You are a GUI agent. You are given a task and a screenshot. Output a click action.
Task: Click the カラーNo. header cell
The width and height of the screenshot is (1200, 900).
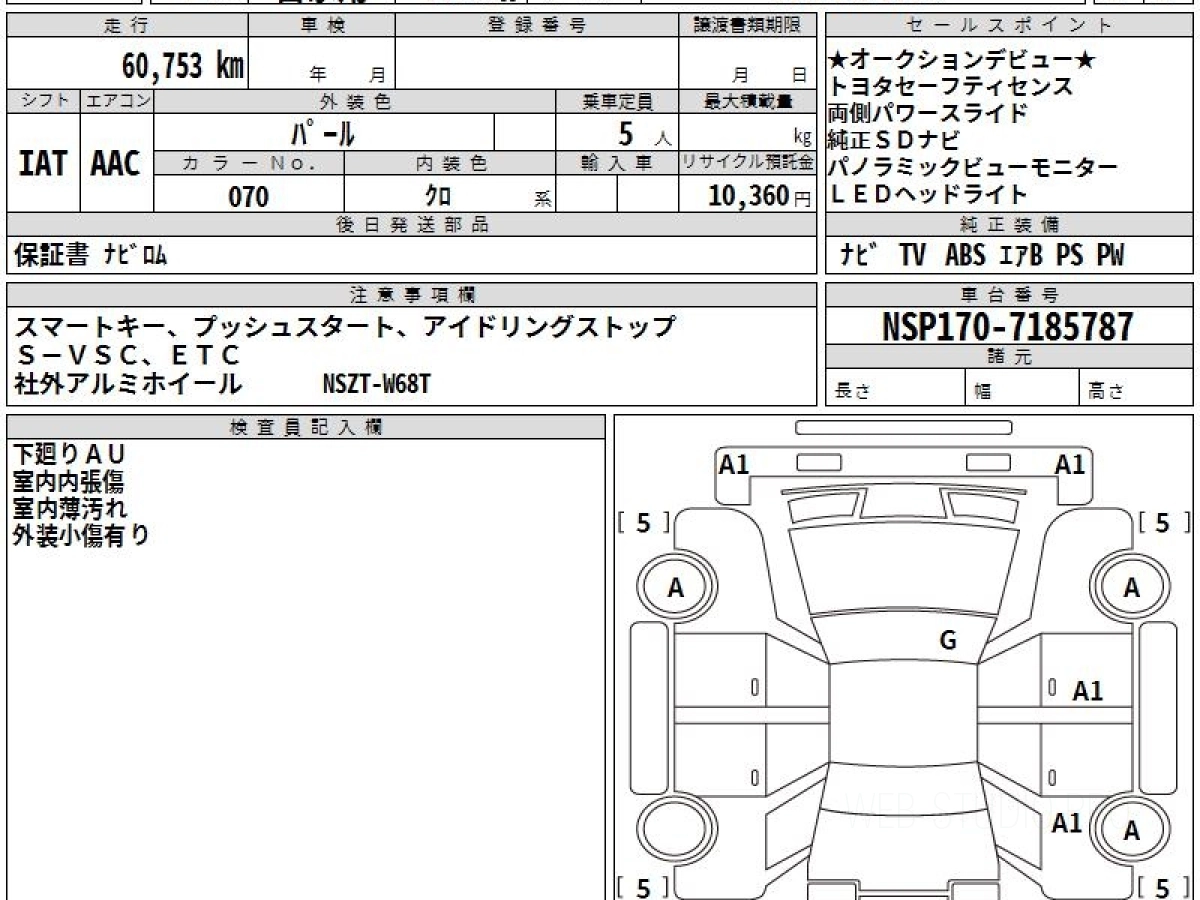point(249,162)
